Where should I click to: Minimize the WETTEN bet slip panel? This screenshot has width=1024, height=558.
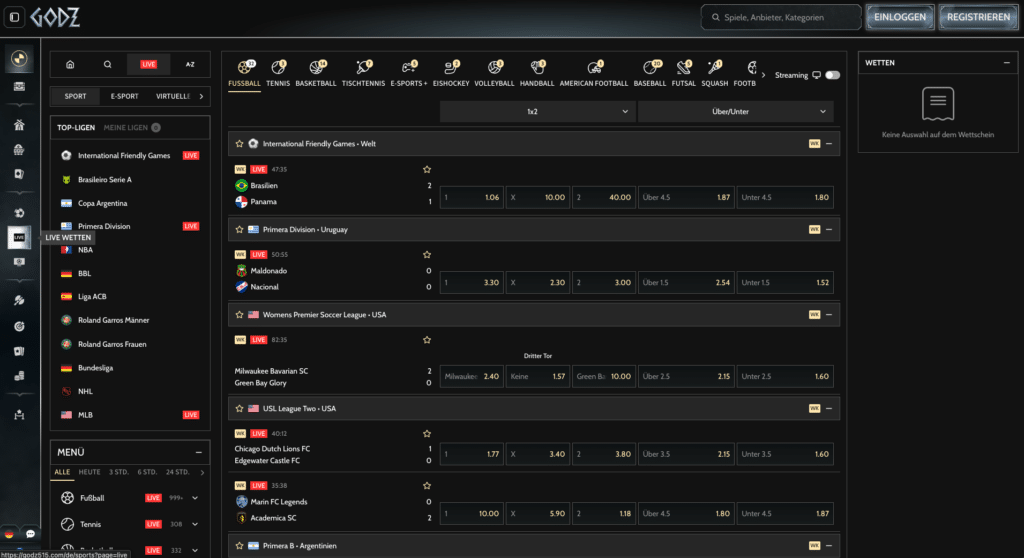[1006, 63]
